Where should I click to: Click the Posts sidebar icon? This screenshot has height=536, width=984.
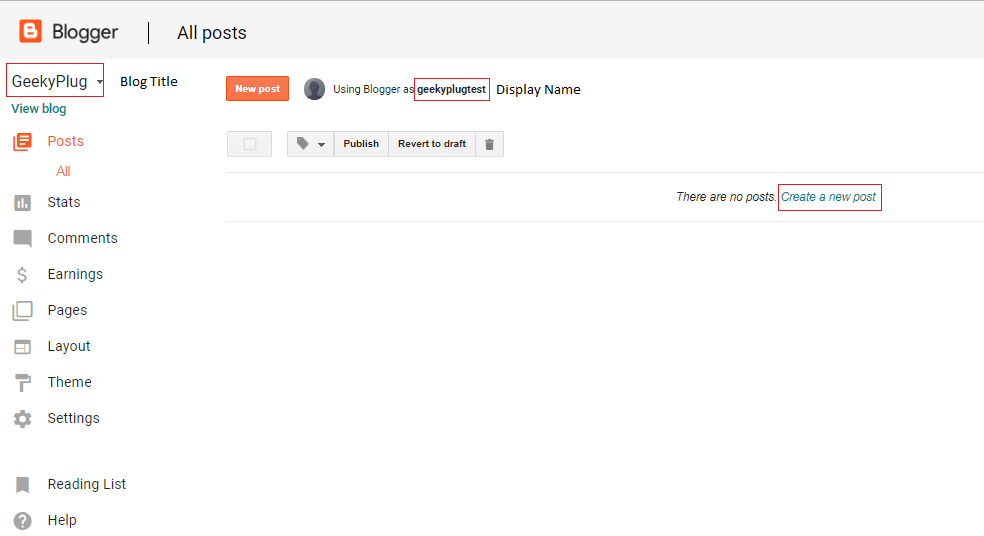tap(22, 142)
